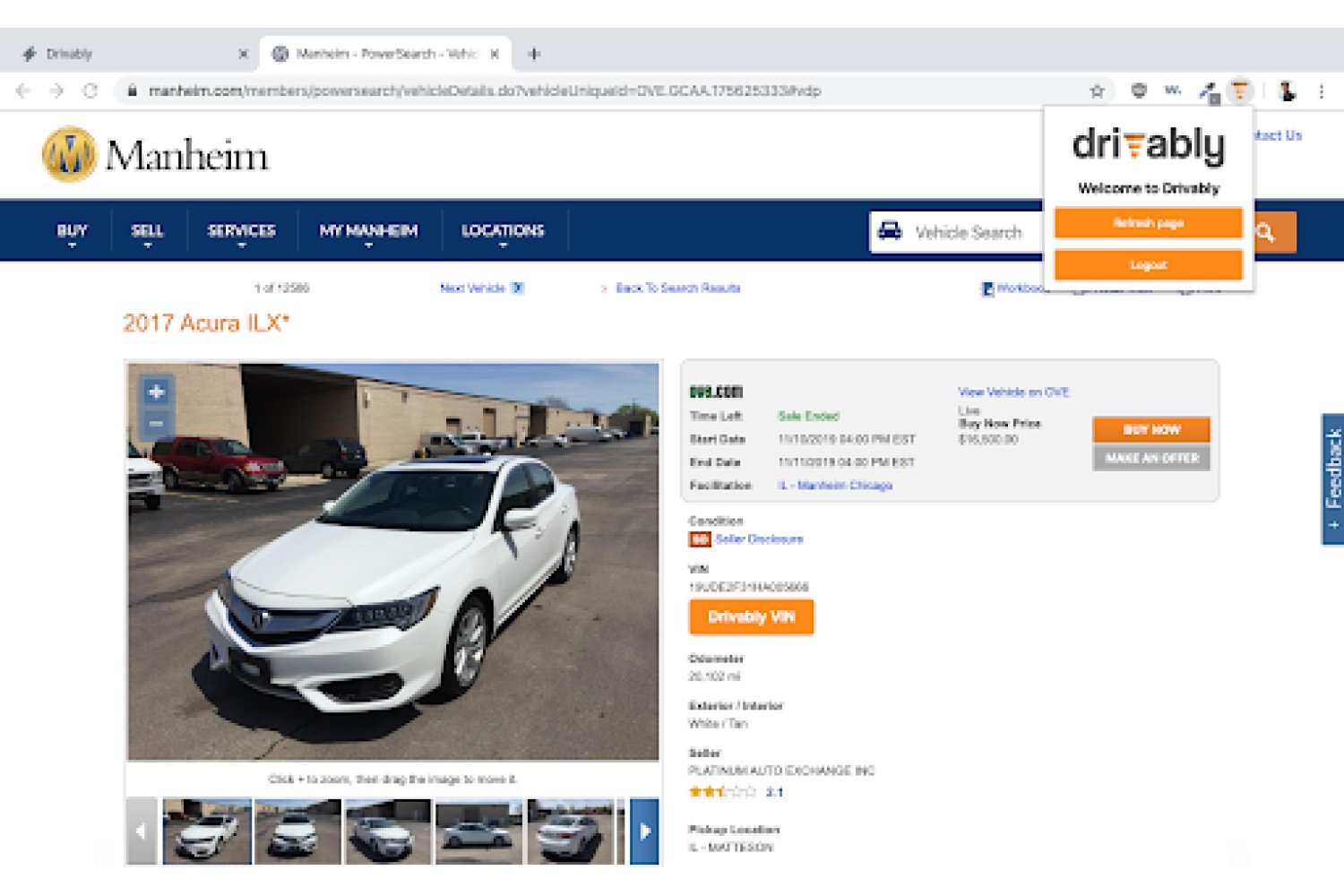This screenshot has height=896, width=1344.
Task: Show next thumbnails with right arrow
Action: 644,831
